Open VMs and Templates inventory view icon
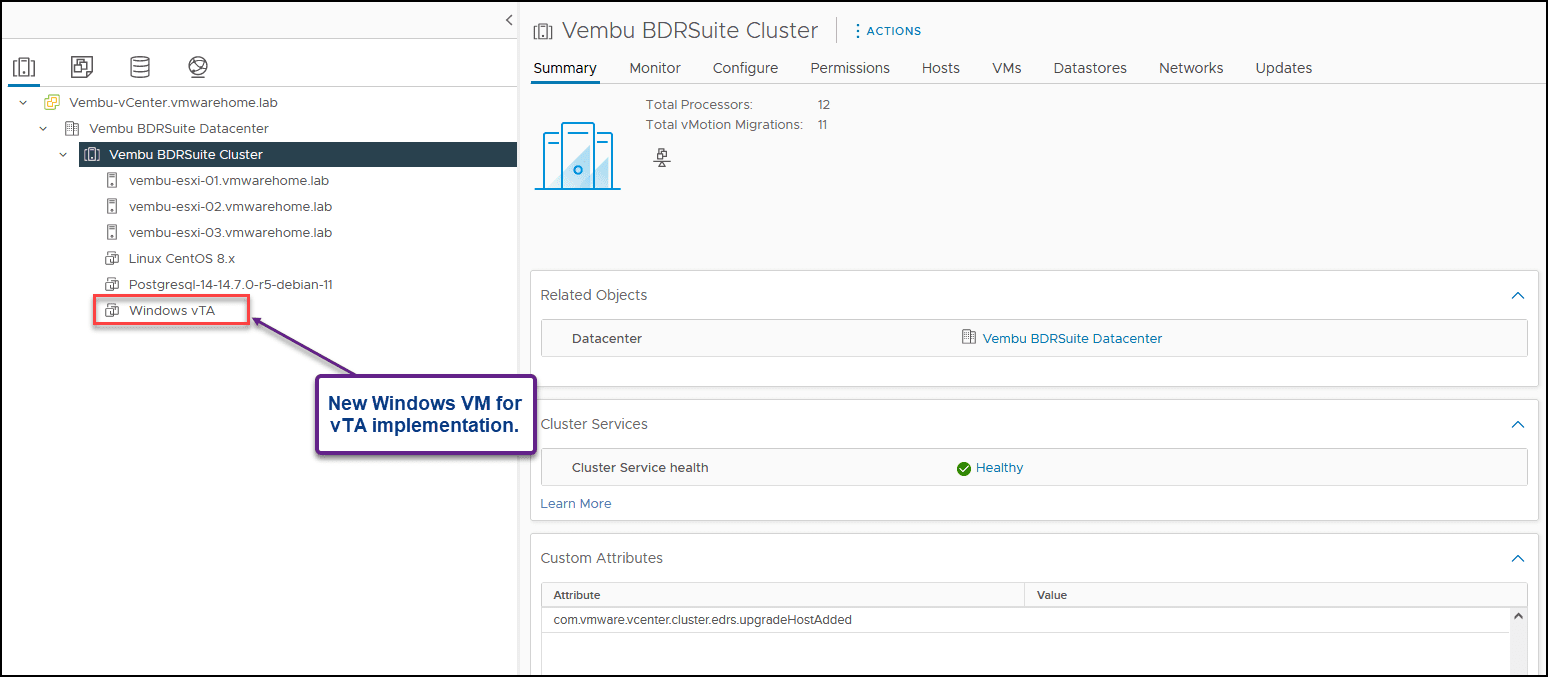 (x=82, y=67)
